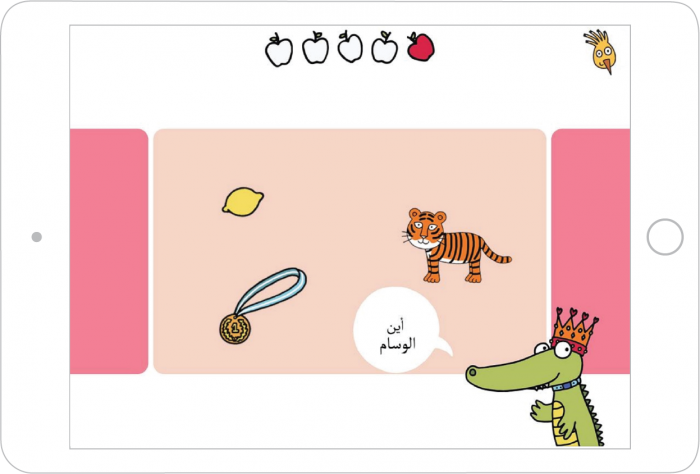
Task: Choose the orange striped tiger
Action: (x=456, y=245)
